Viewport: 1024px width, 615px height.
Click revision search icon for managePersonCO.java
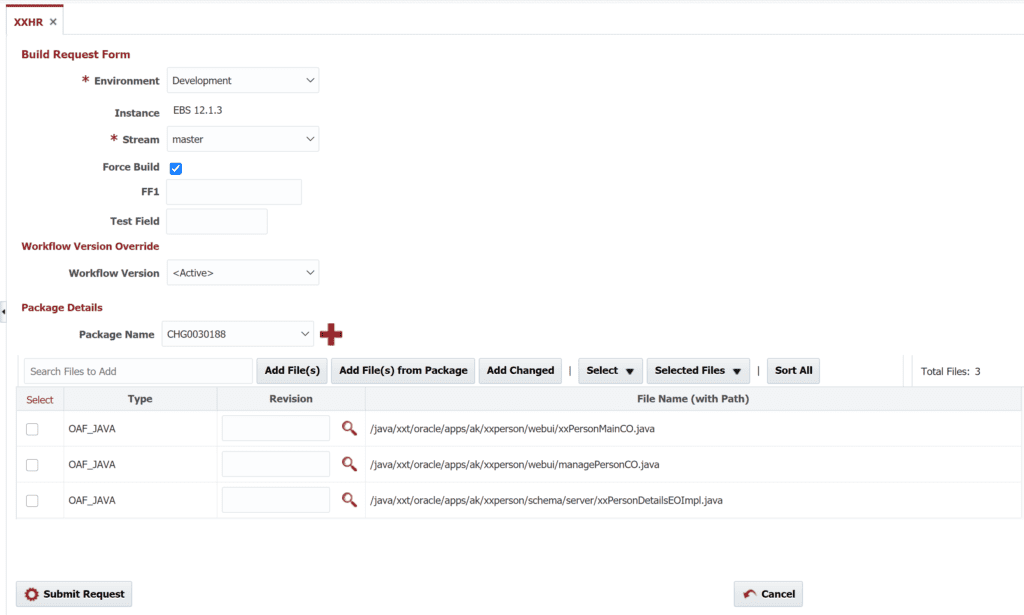click(x=349, y=464)
